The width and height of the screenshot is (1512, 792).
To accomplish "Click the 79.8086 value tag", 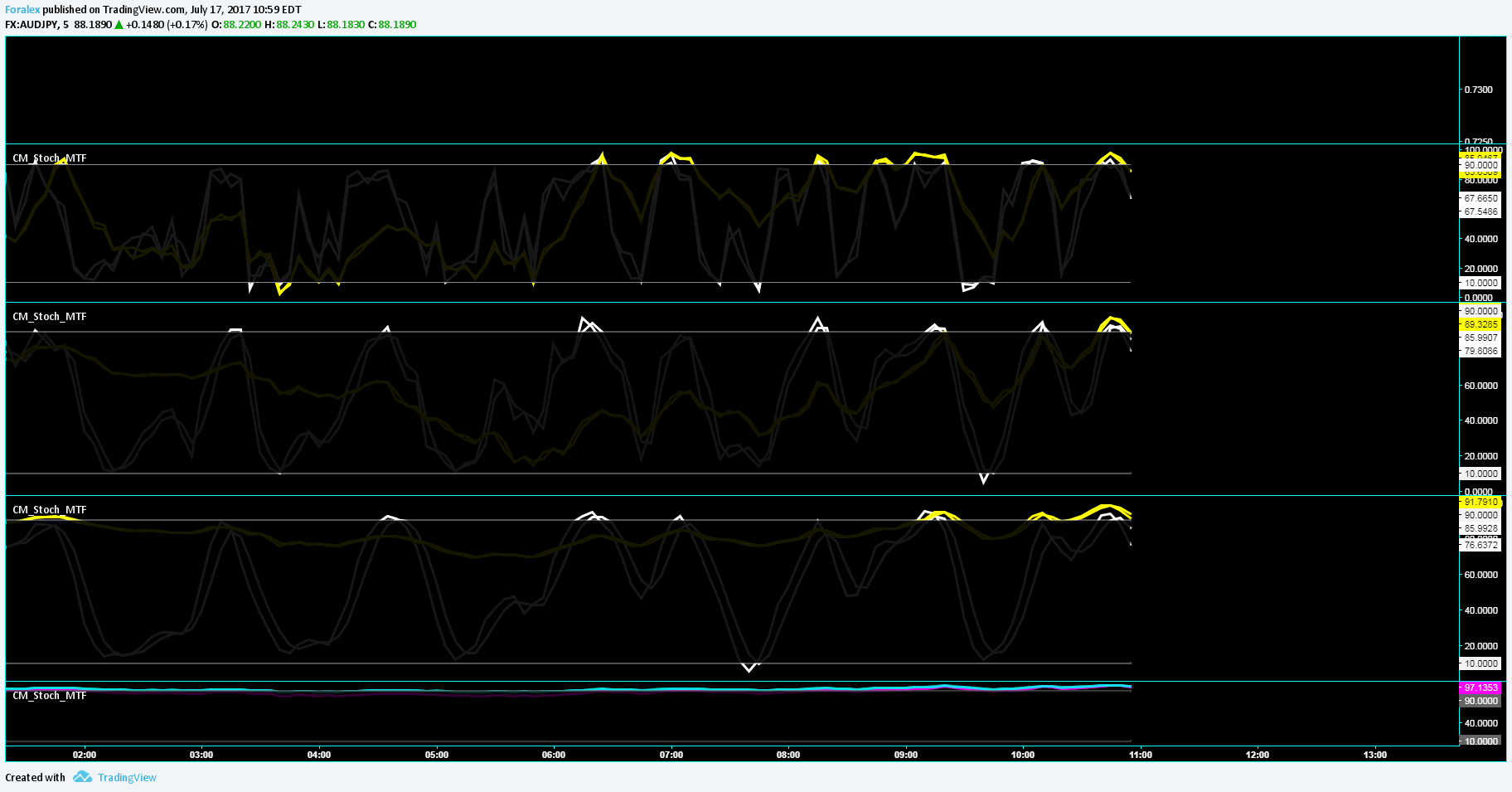I will [x=1480, y=352].
